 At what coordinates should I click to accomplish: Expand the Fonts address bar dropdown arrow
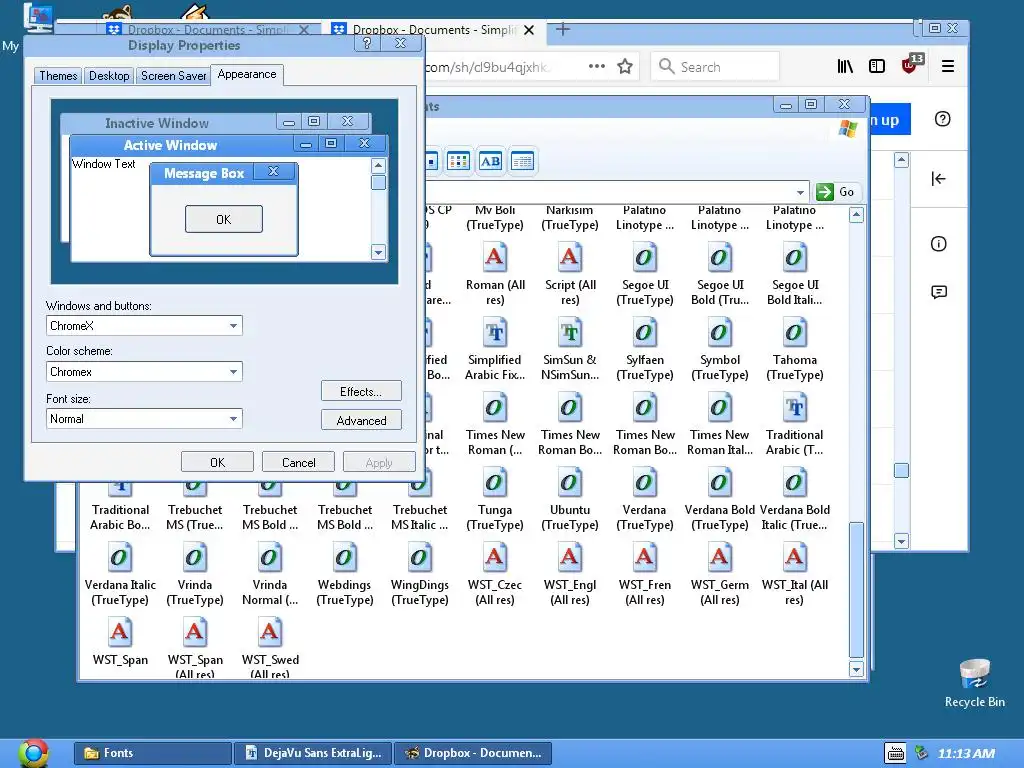800,192
